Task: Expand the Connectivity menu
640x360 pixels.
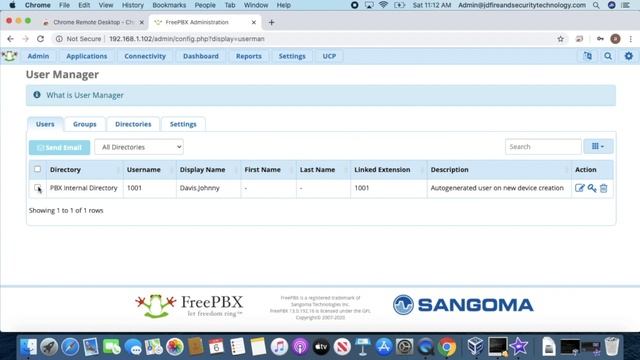Action: (145, 56)
